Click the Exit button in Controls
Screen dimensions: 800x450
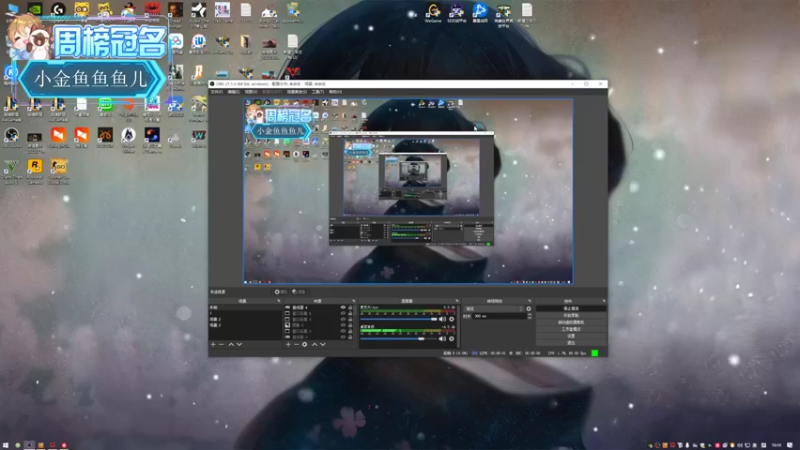tap(571, 343)
